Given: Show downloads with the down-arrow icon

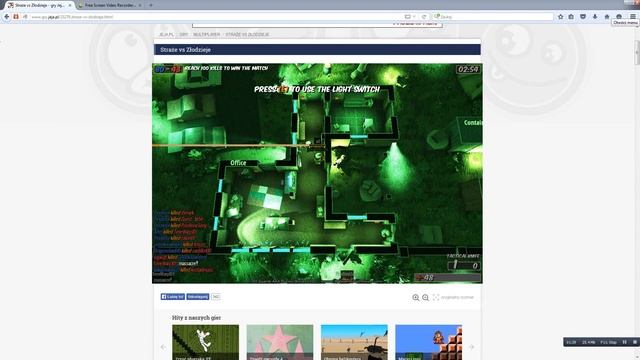Looking at the screenshot, I should coord(595,17).
